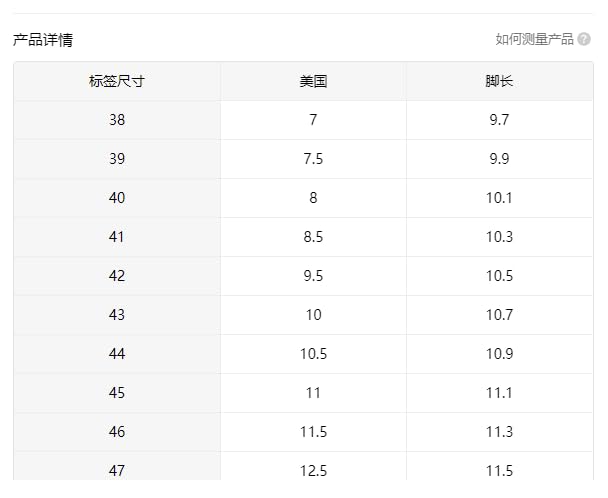Viewport: 608px width, 498px height.
Task: Click label size 40 cell
Action: [x=117, y=198]
